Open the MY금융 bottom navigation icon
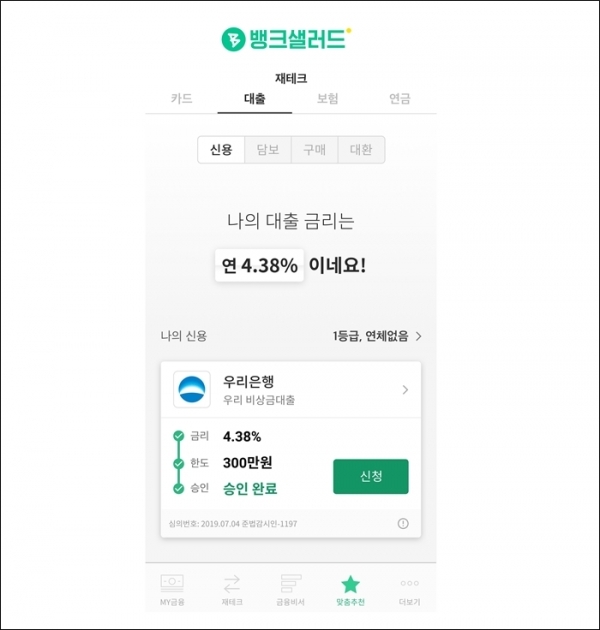Viewport: 600px width, 630px height. [172, 583]
